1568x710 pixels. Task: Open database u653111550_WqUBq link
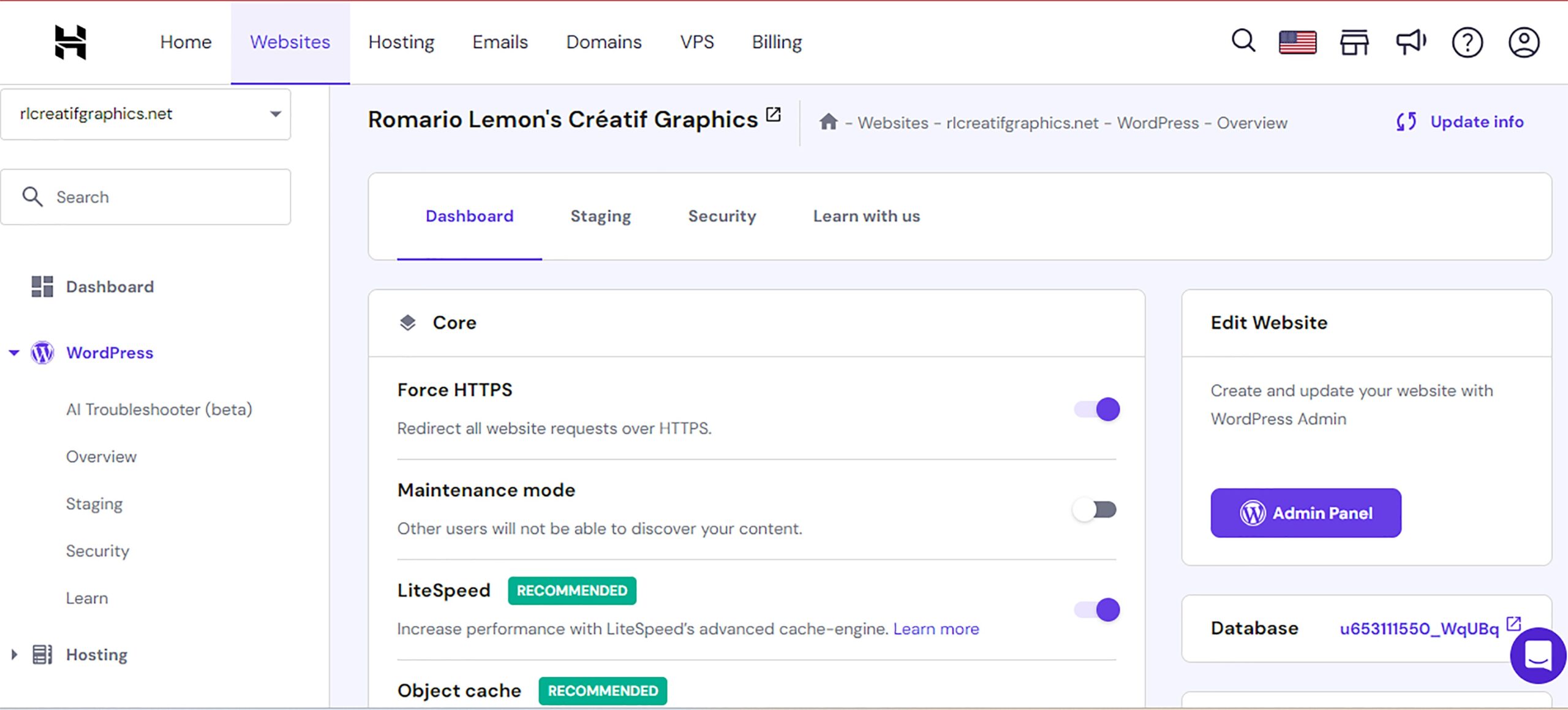pyautogui.click(x=1419, y=629)
